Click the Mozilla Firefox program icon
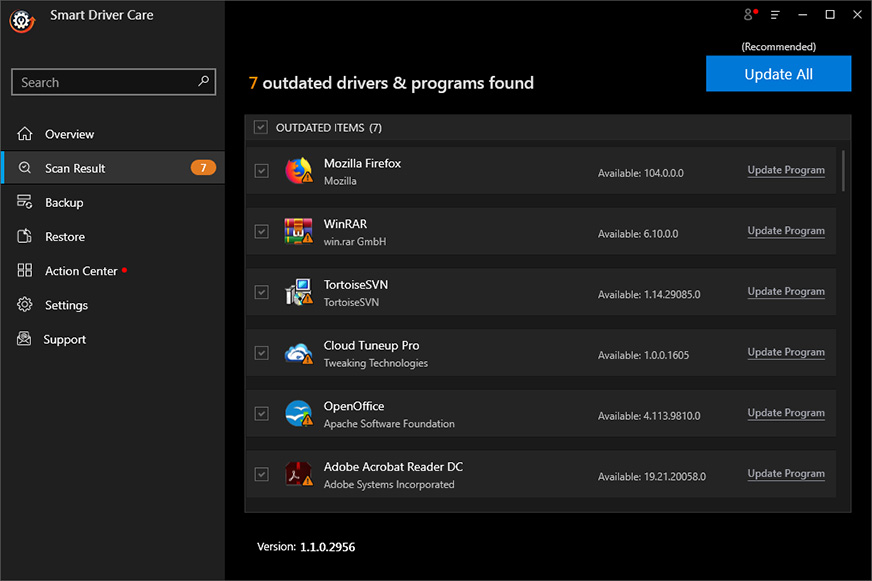872x581 pixels. [x=299, y=170]
